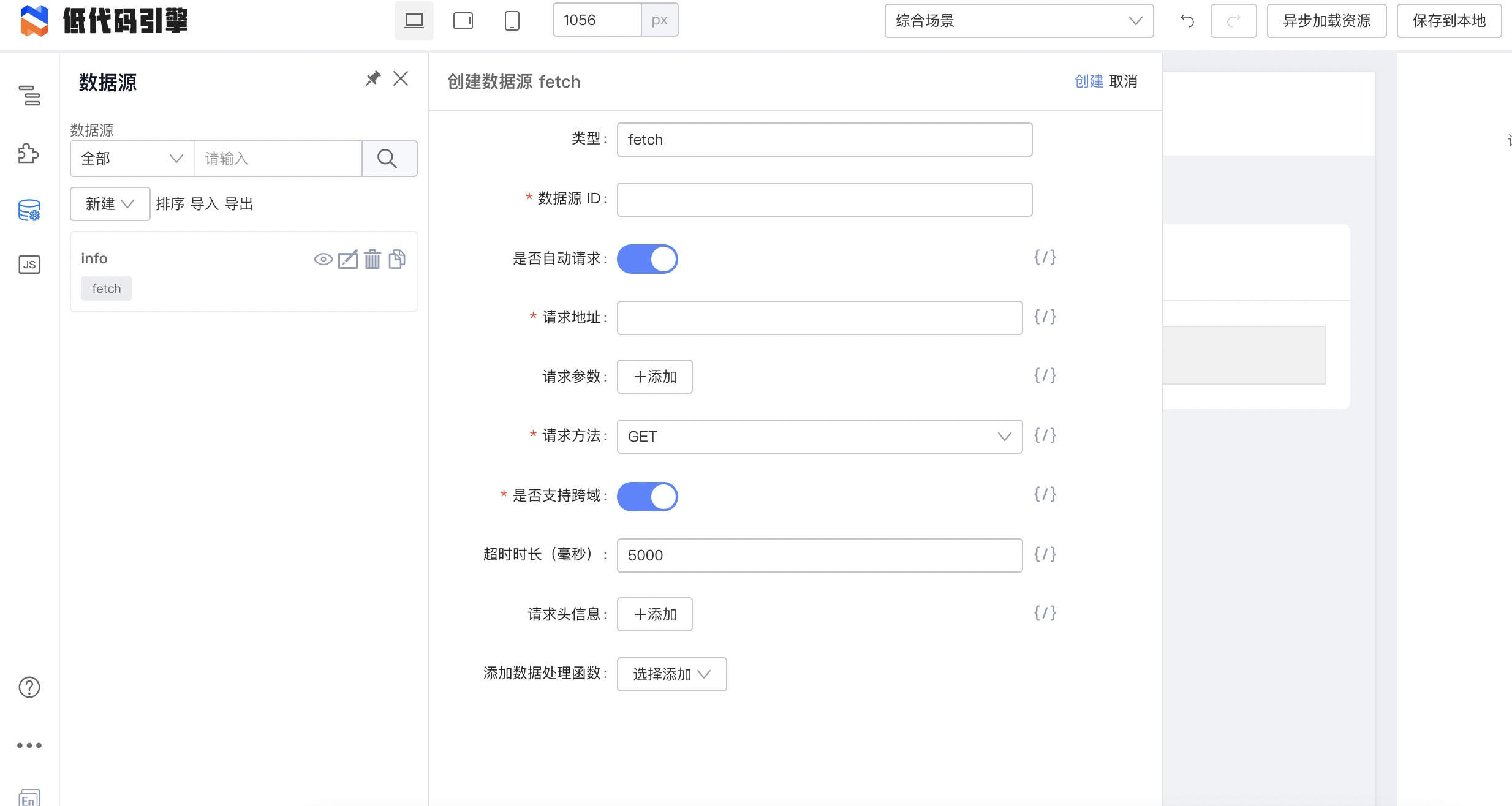The height and width of the screenshot is (806, 1512).
Task: Pin the data source panel
Action: 372,78
